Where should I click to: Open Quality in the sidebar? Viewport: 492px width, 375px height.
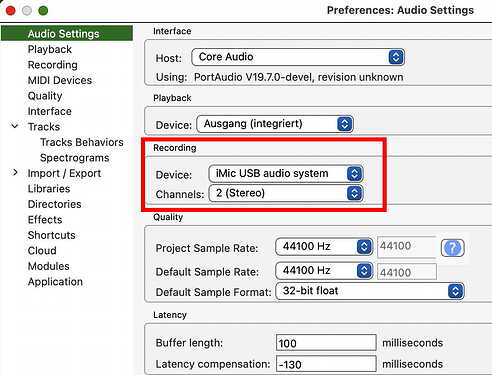(x=45, y=96)
